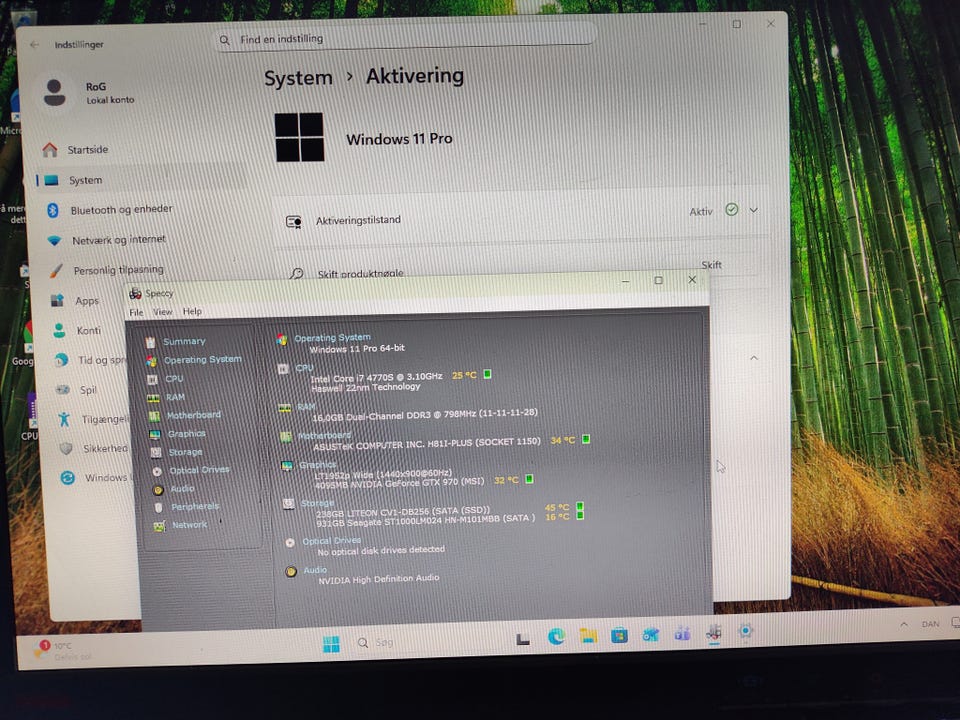Click 'NVIDIA High Definition Audio' text

[378, 579]
